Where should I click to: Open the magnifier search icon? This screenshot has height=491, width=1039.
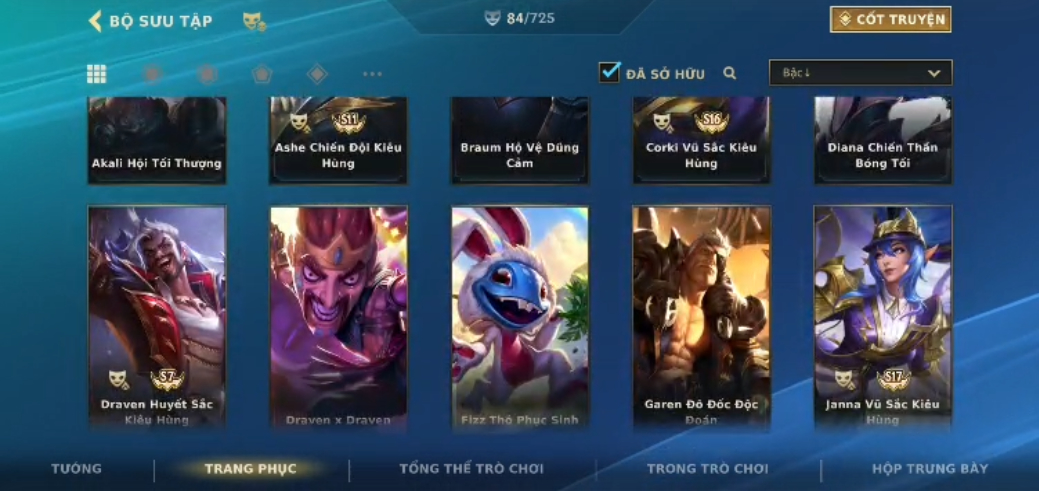point(730,74)
